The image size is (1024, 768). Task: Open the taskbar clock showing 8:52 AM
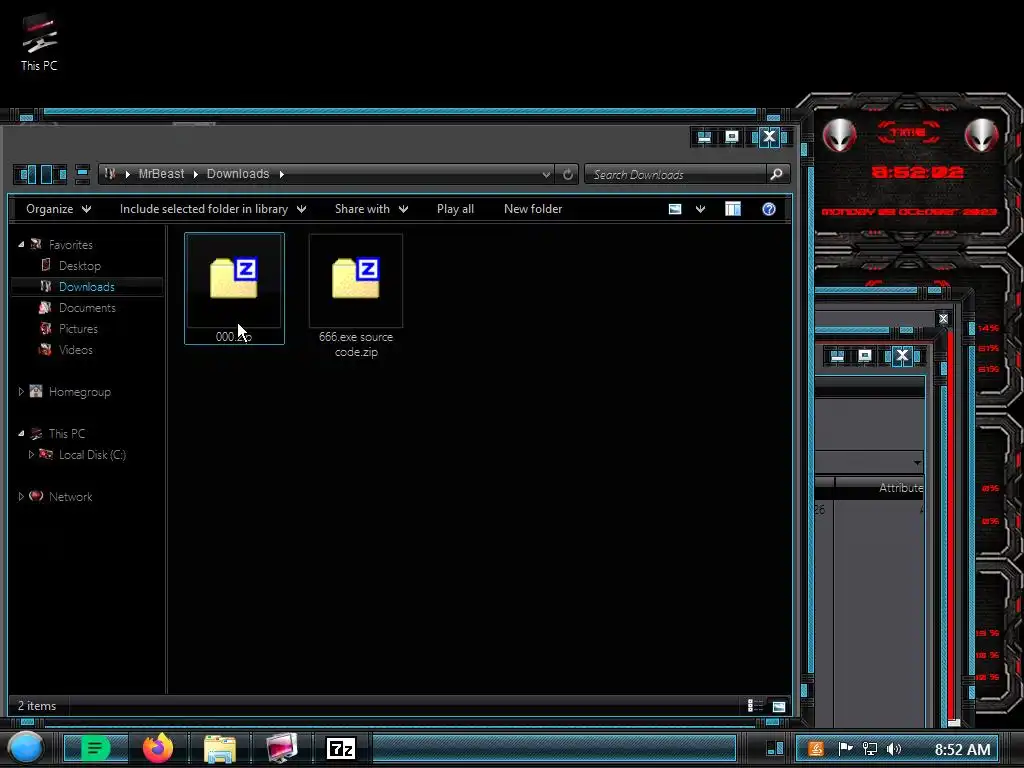[x=963, y=749]
